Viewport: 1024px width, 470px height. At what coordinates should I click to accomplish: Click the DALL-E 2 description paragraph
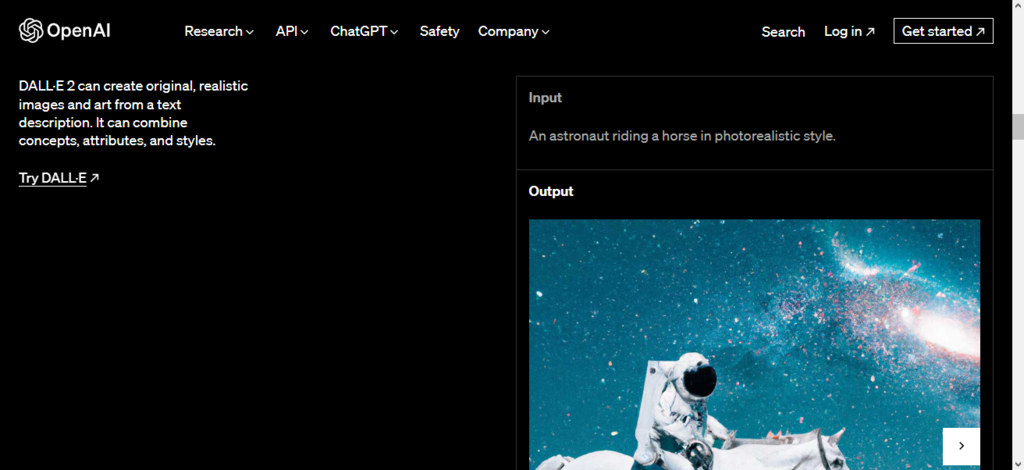[x=133, y=113]
